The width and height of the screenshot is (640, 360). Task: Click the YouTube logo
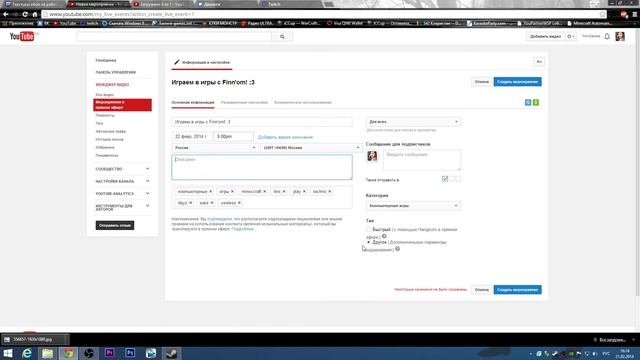[x=22, y=36]
